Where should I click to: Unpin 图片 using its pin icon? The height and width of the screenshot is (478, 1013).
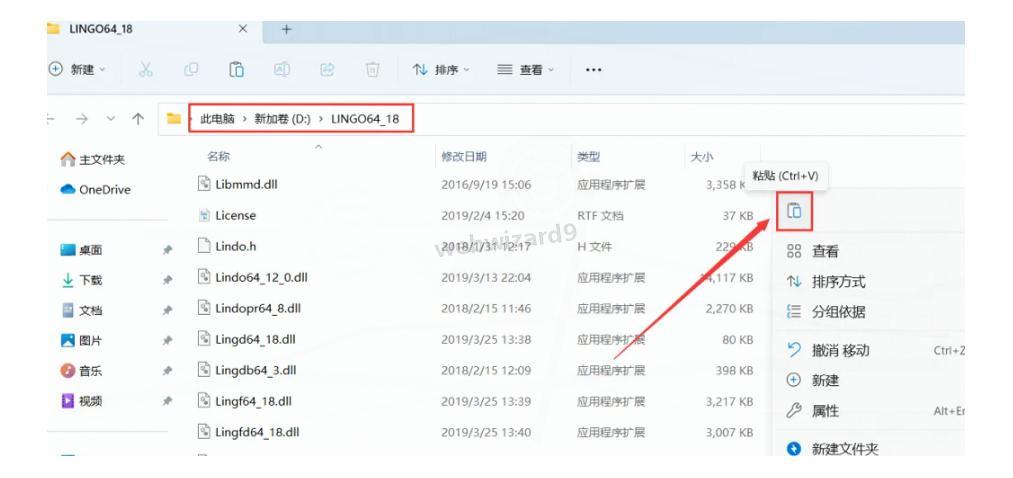tap(167, 340)
